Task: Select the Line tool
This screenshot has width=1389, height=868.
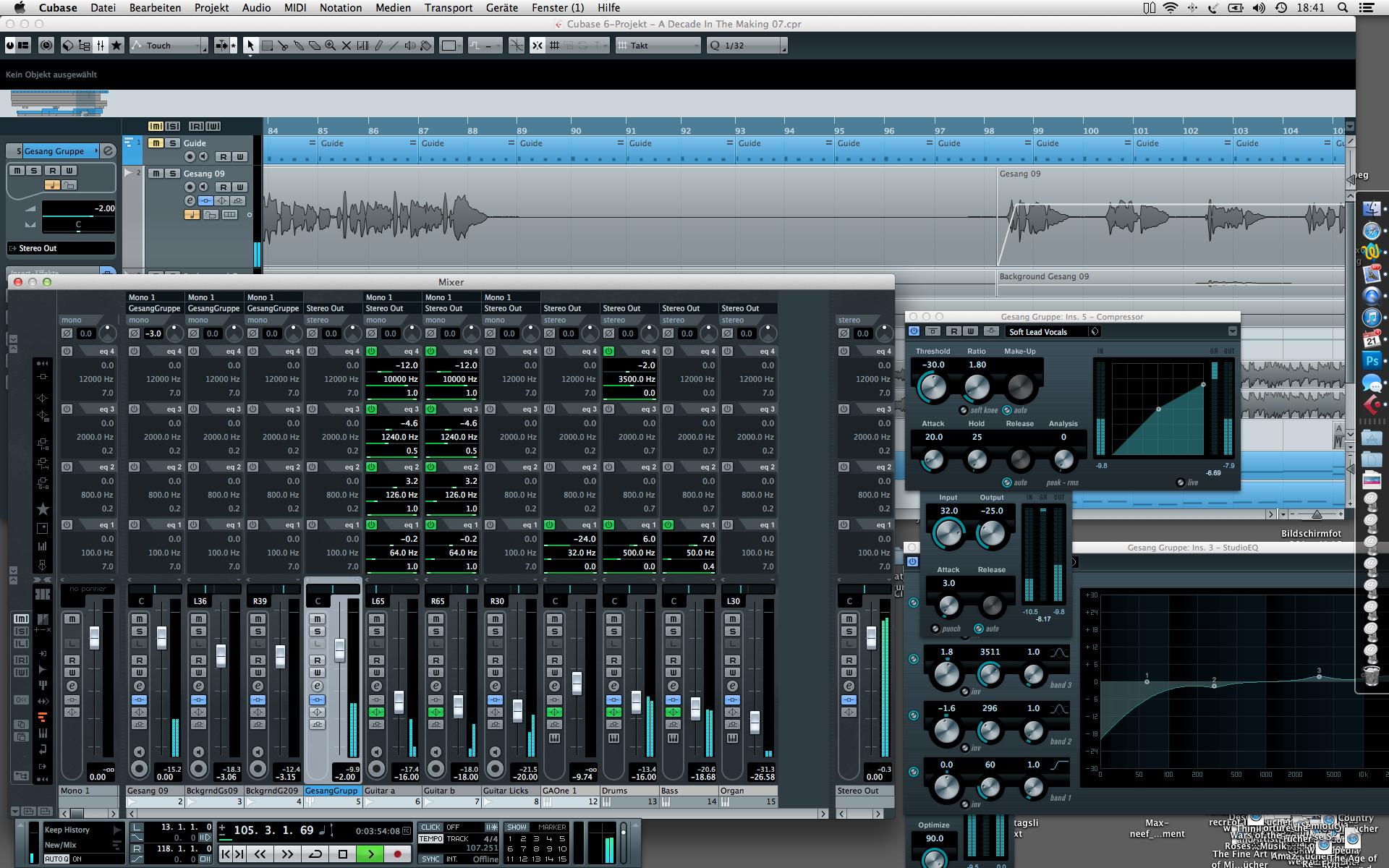Action: [x=394, y=46]
